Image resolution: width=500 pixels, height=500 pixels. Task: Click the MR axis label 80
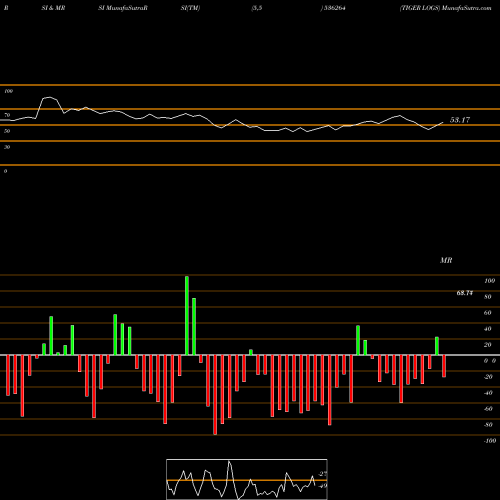[487, 297]
